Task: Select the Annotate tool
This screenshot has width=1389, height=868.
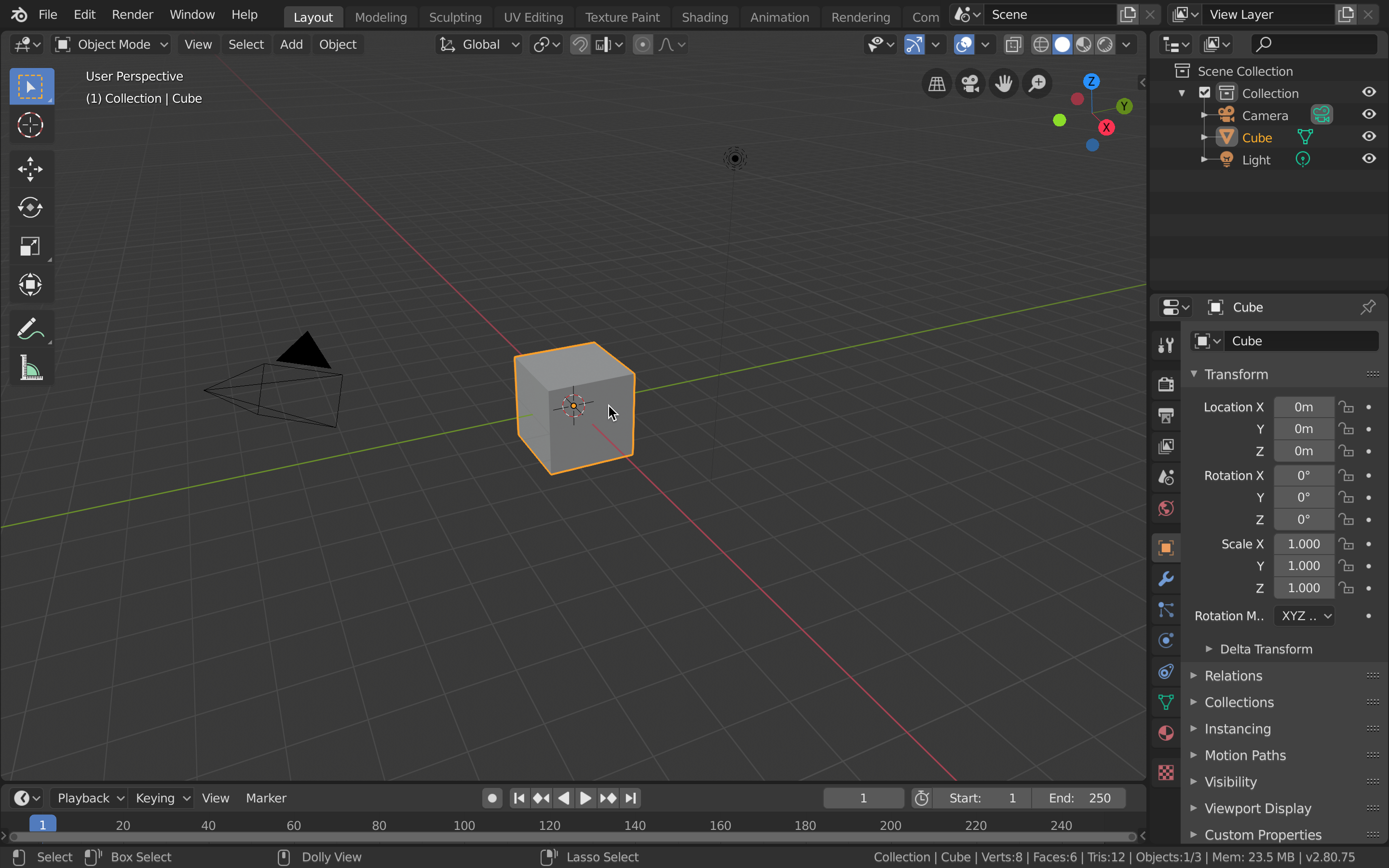Action: [x=30, y=329]
